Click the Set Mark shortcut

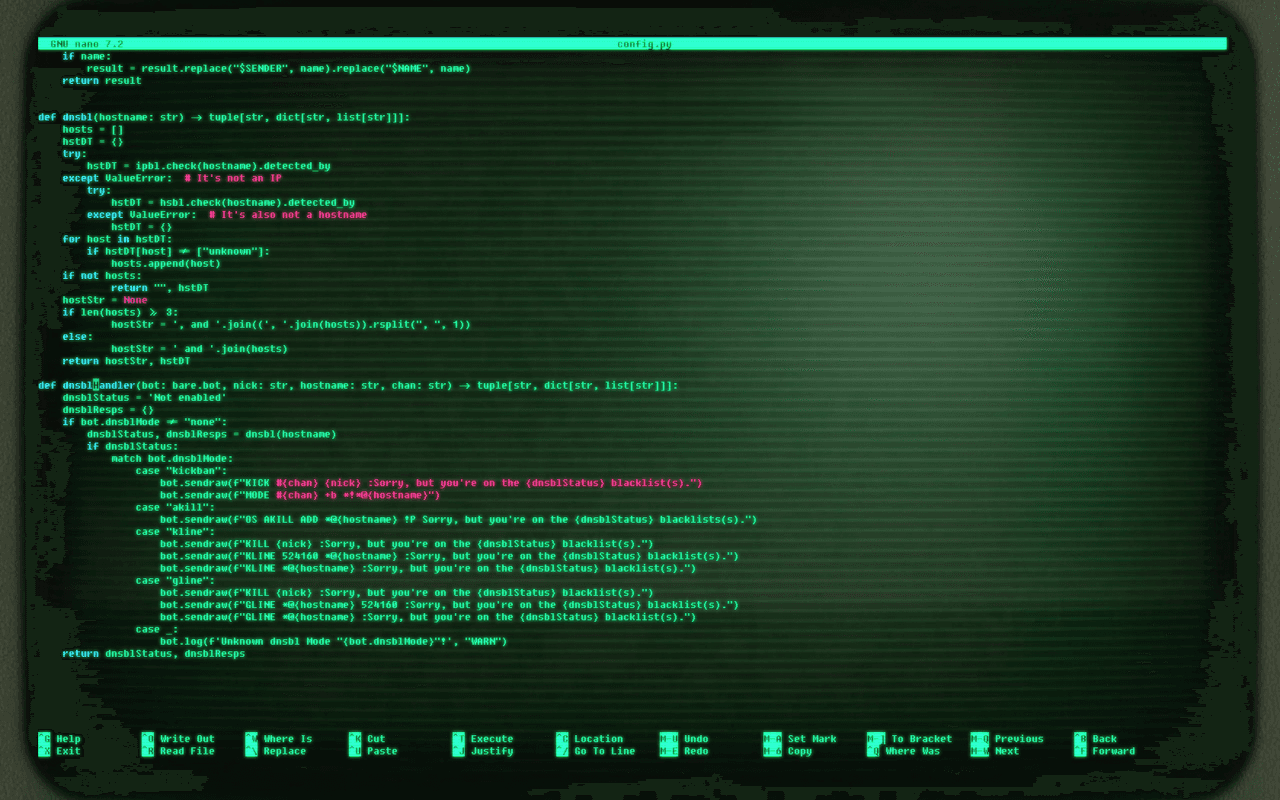[x=811, y=739]
